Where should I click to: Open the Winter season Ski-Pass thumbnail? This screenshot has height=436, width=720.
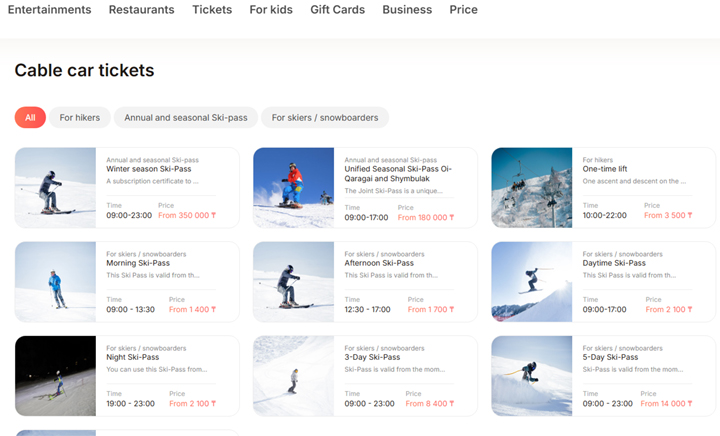point(56,188)
